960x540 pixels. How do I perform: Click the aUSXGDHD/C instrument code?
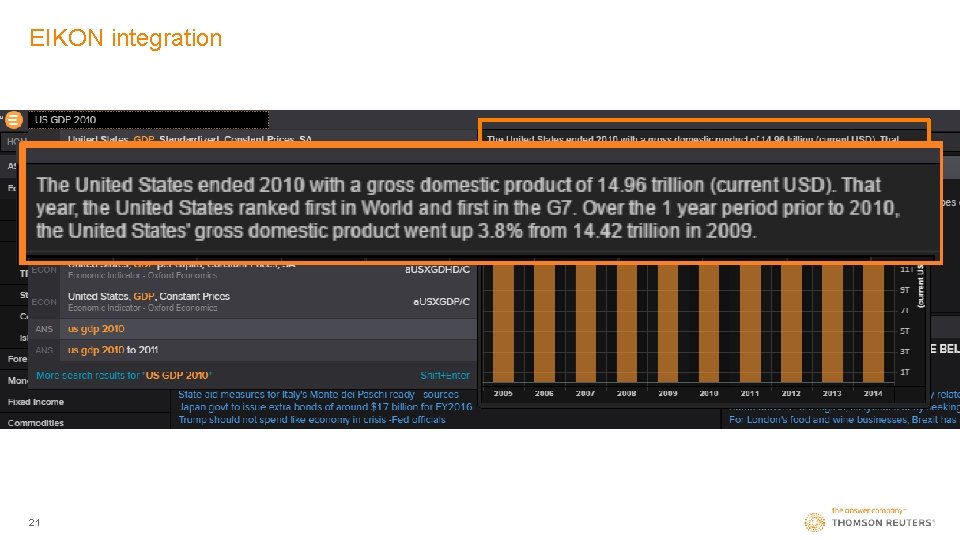pos(437,270)
